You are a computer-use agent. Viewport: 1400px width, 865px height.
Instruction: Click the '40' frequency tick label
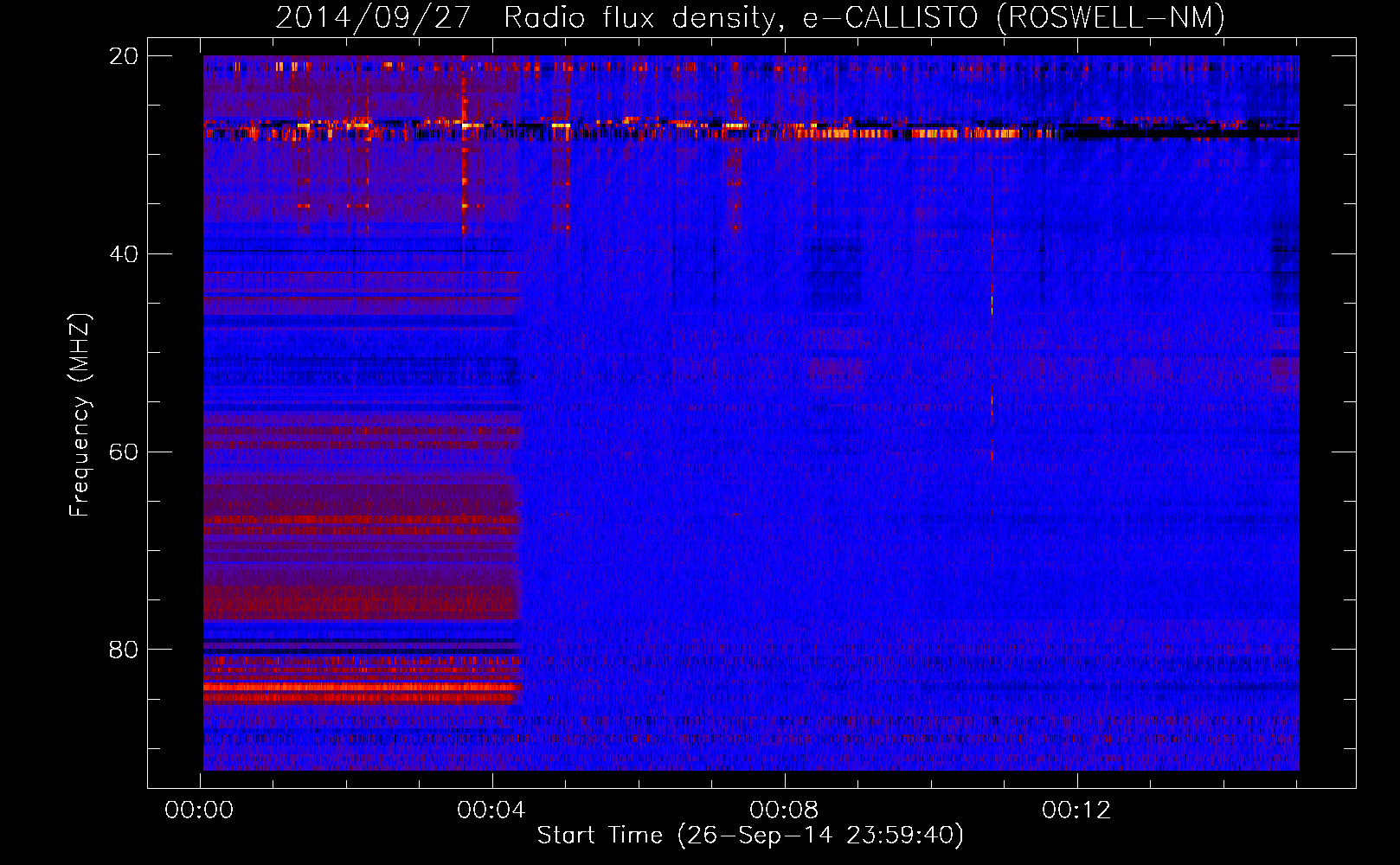[x=123, y=254]
